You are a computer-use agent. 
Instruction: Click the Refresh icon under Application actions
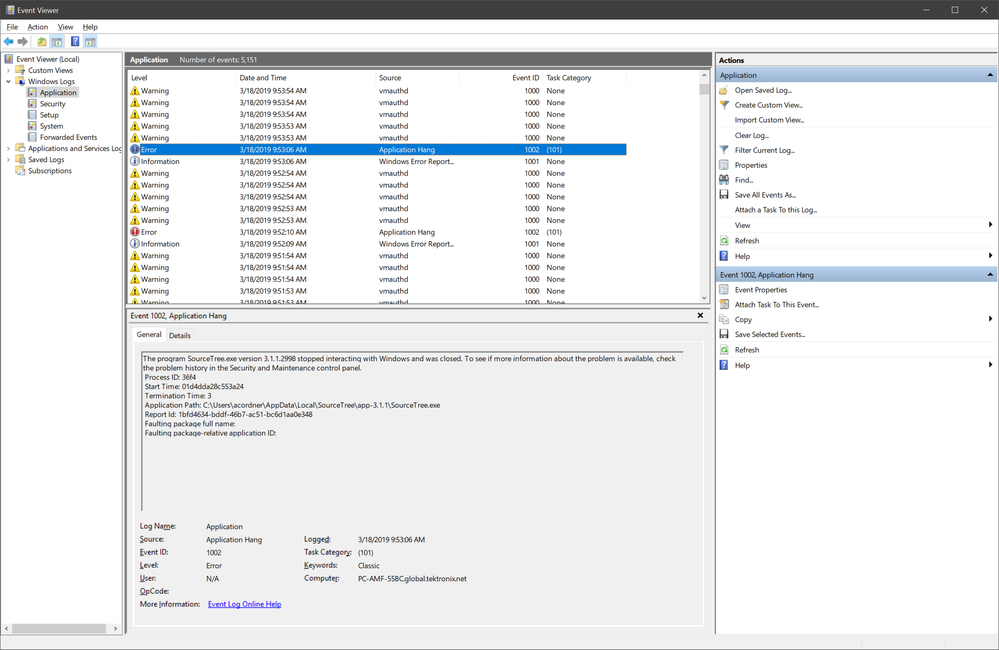(724, 241)
